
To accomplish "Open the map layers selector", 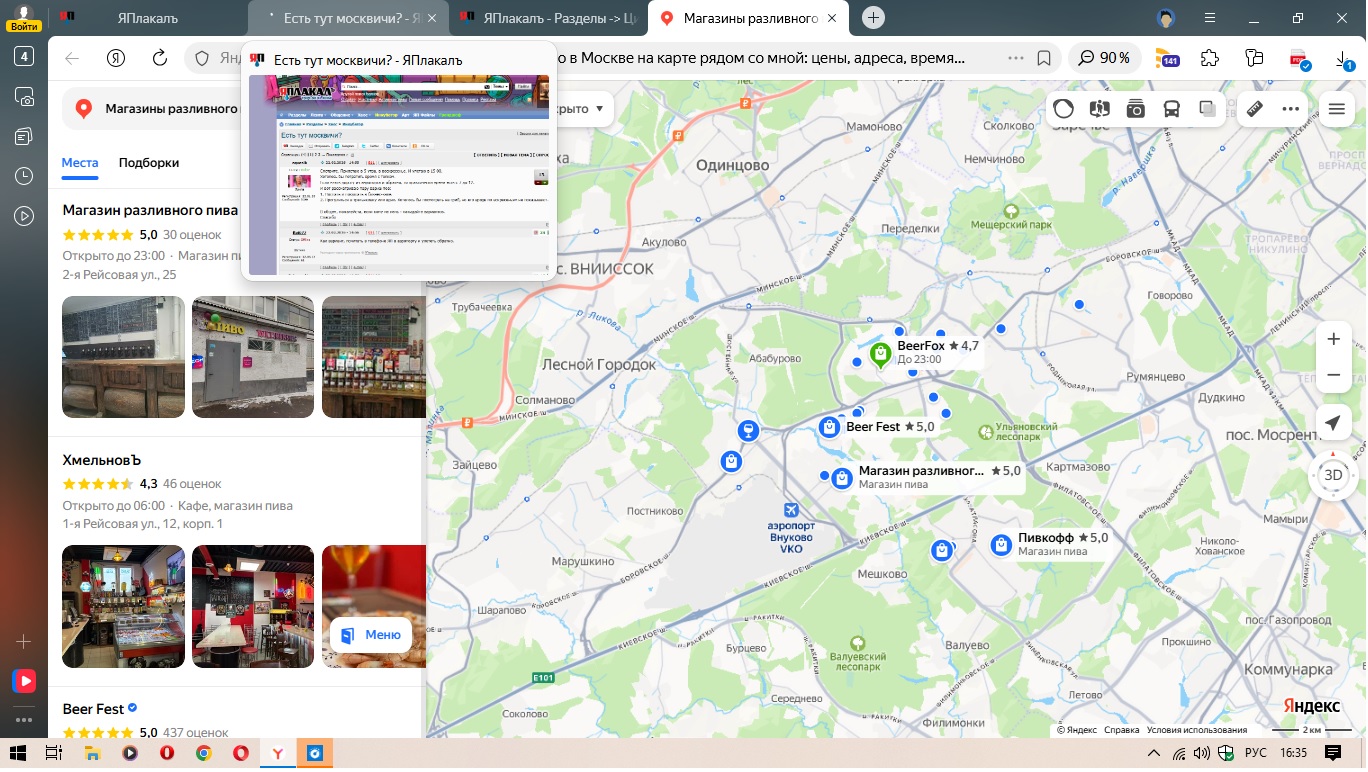I will [x=1207, y=109].
